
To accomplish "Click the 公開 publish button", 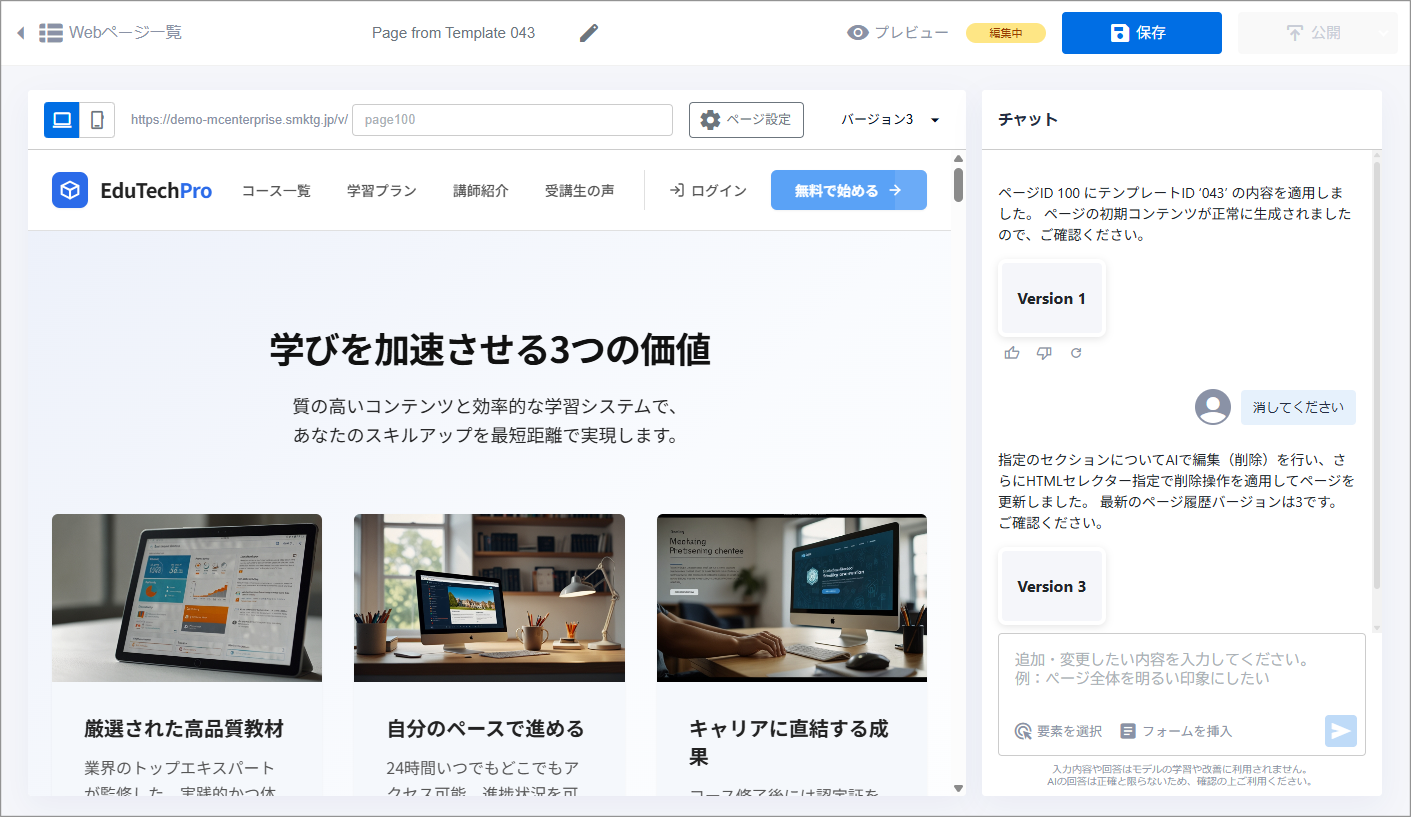I will (1313, 33).
